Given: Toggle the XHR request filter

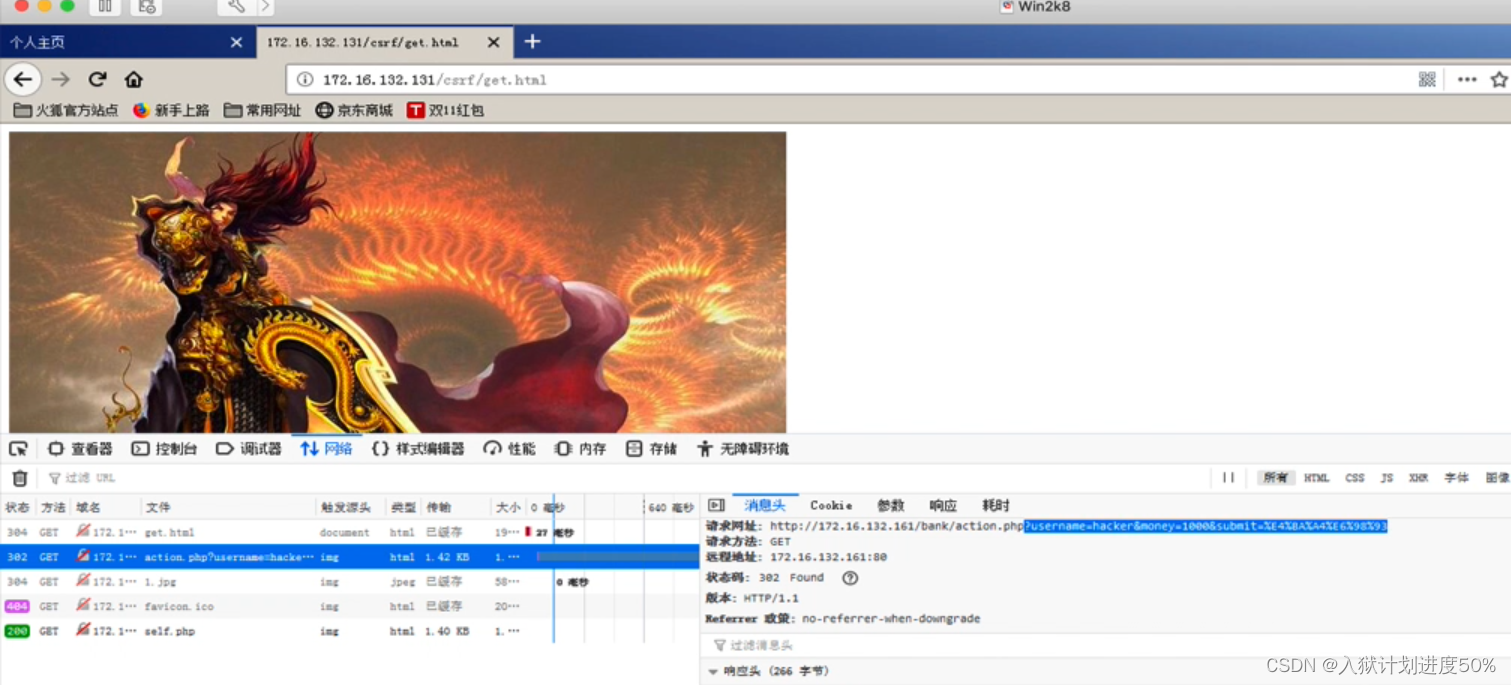Looking at the screenshot, I should click(x=1418, y=478).
